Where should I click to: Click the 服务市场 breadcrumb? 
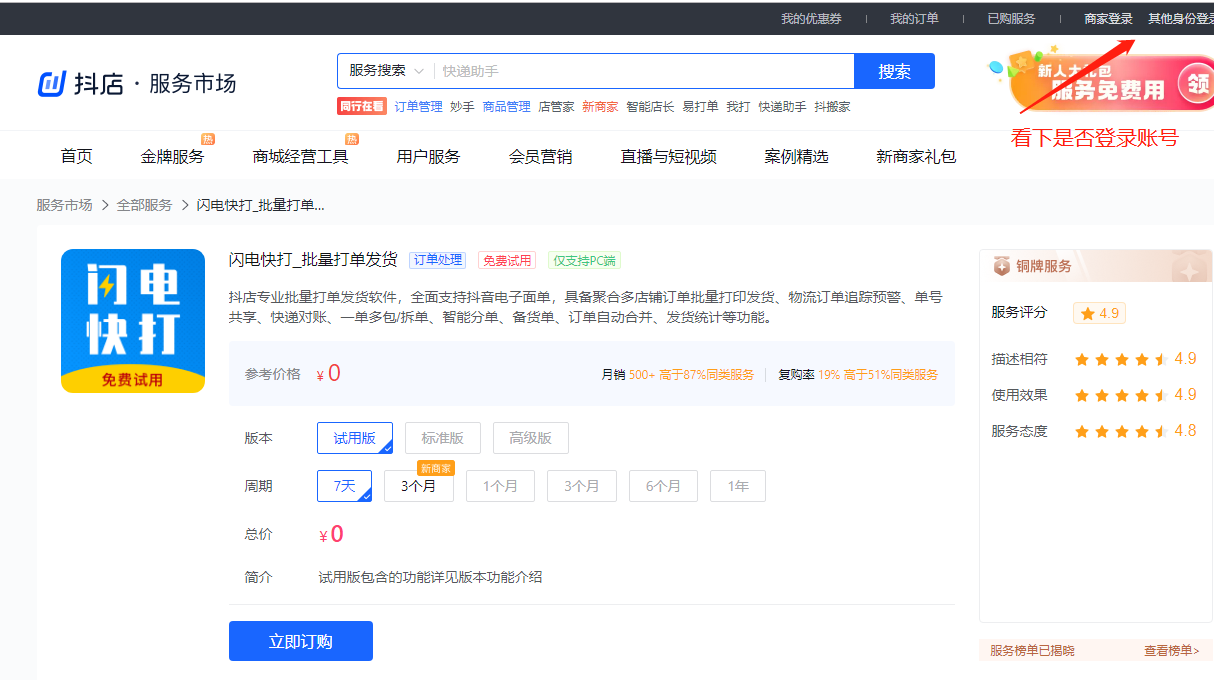coord(64,205)
